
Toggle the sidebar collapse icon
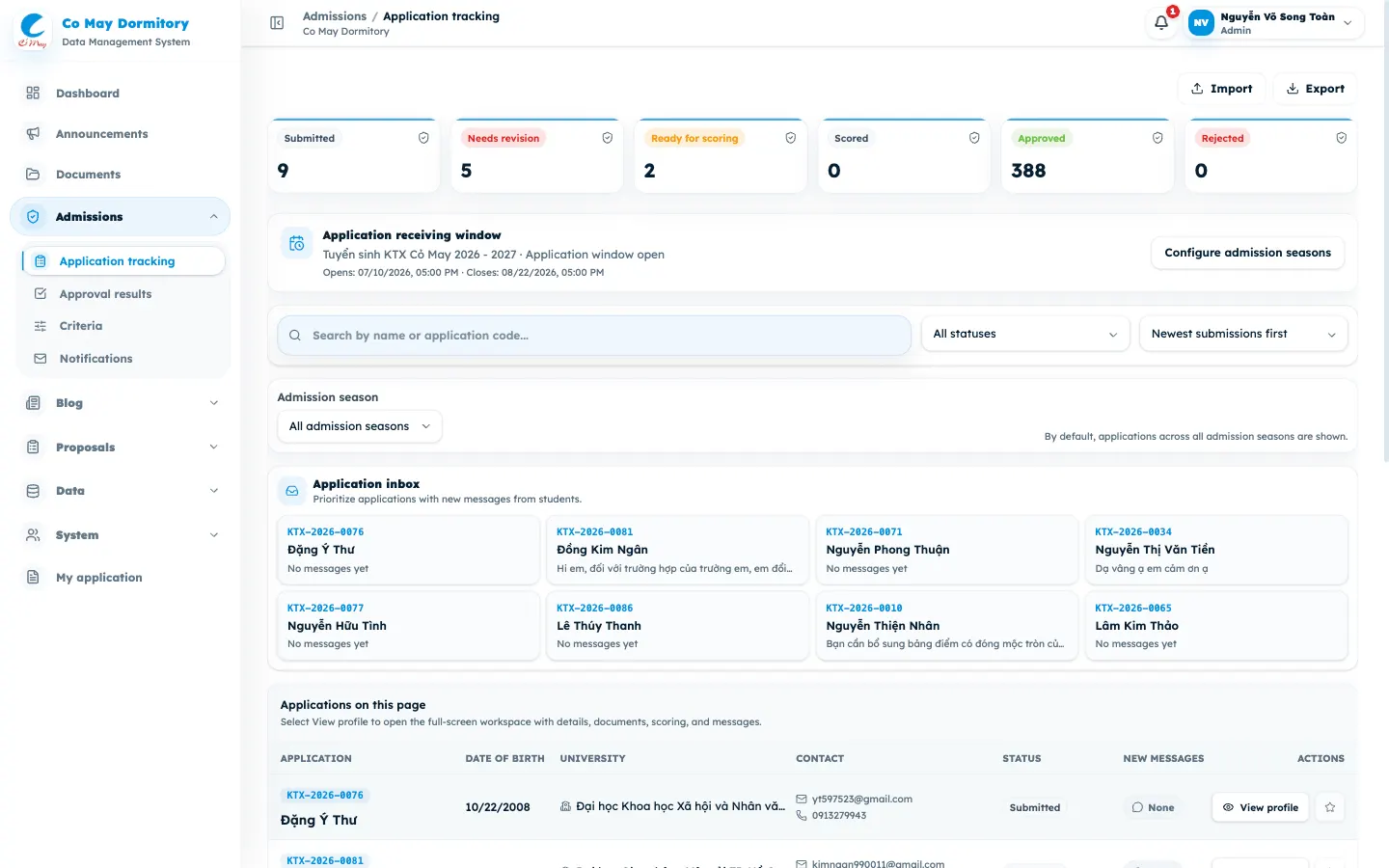277,23
